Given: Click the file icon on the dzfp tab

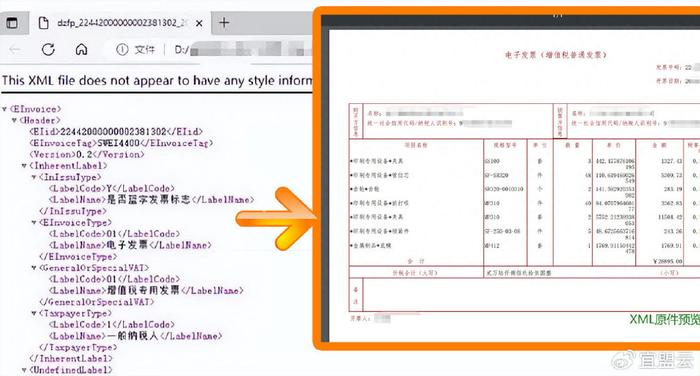Looking at the screenshot, I should coord(43,23).
